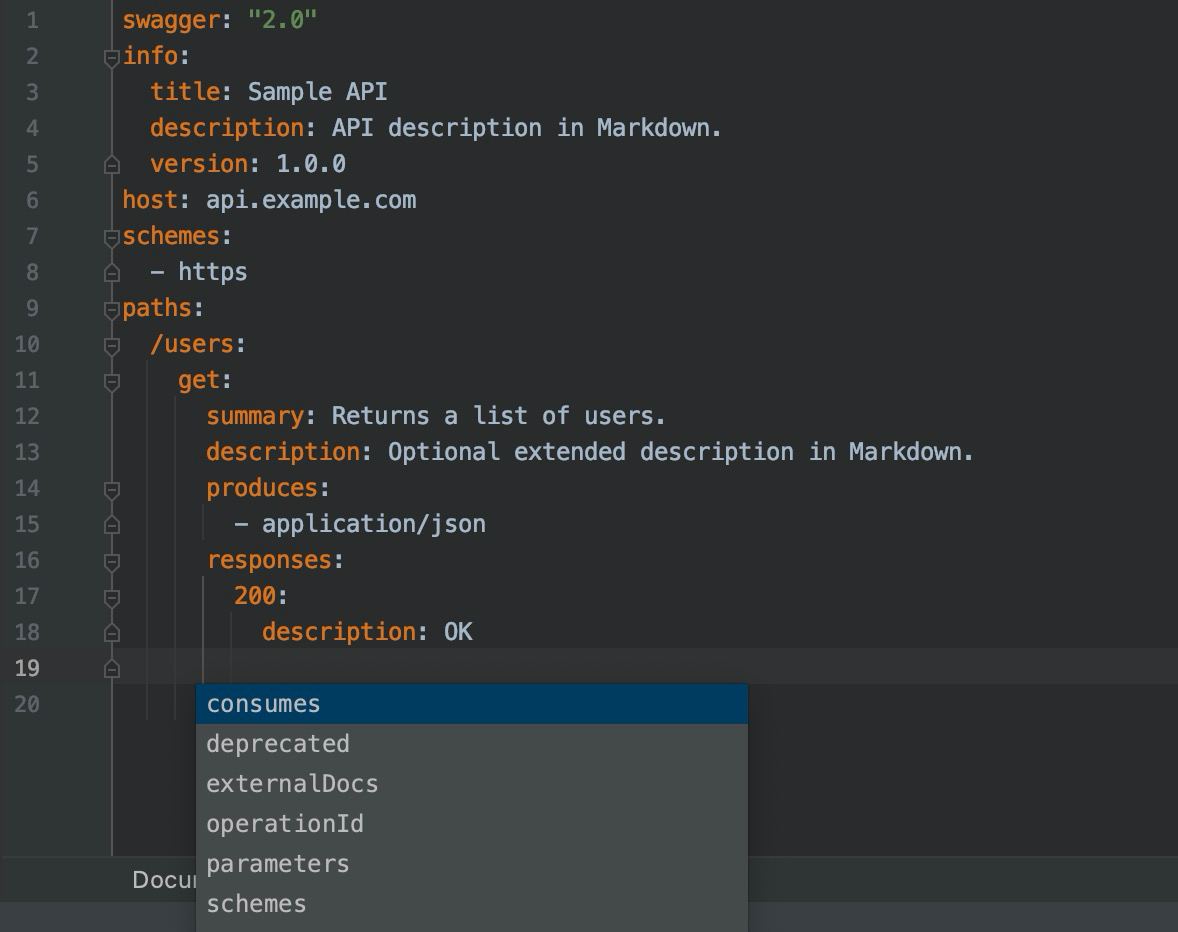
Task: Place cursor on the Sample API title value
Action: click(317, 92)
